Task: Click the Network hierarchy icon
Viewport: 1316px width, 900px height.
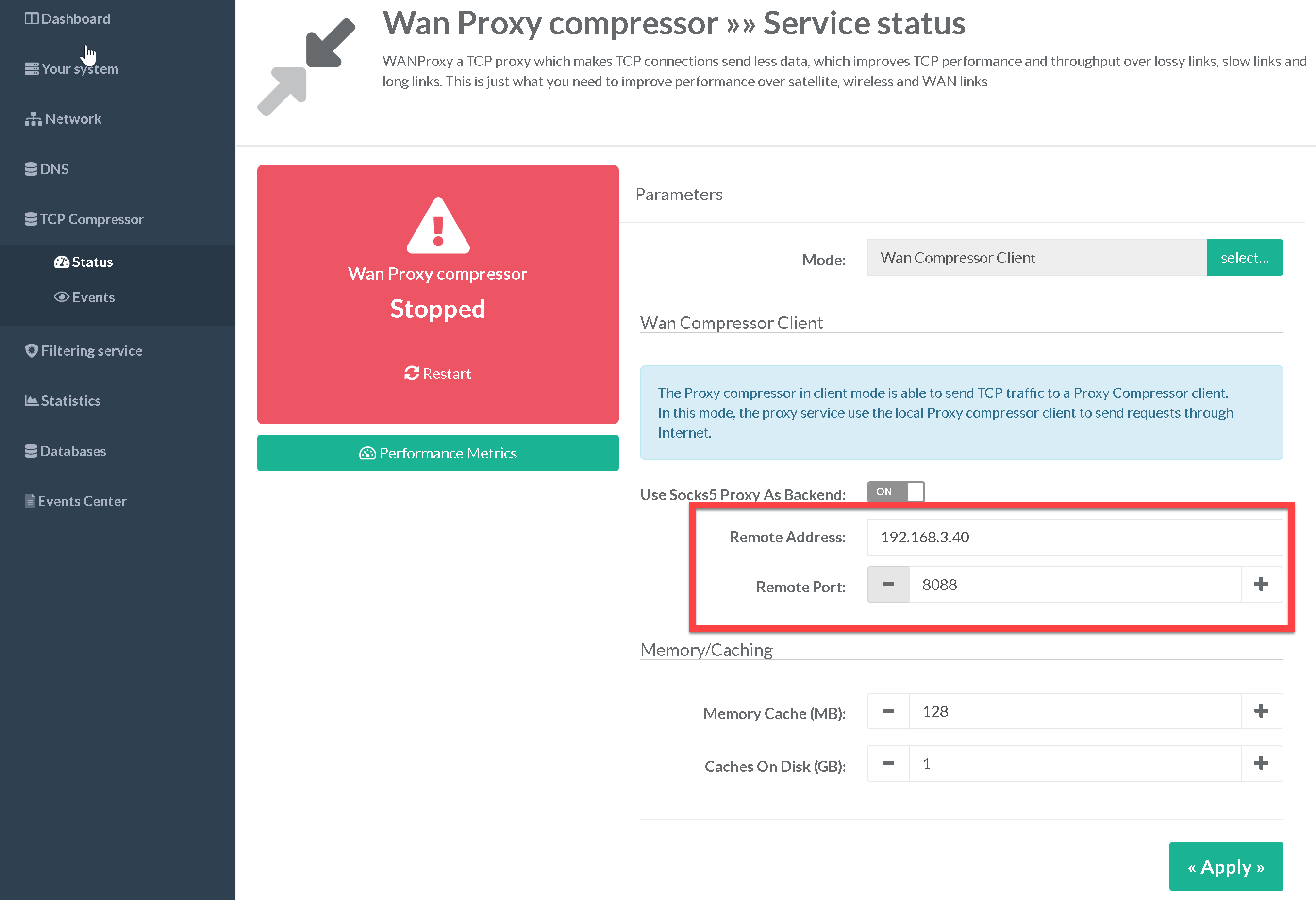Action: (33, 119)
